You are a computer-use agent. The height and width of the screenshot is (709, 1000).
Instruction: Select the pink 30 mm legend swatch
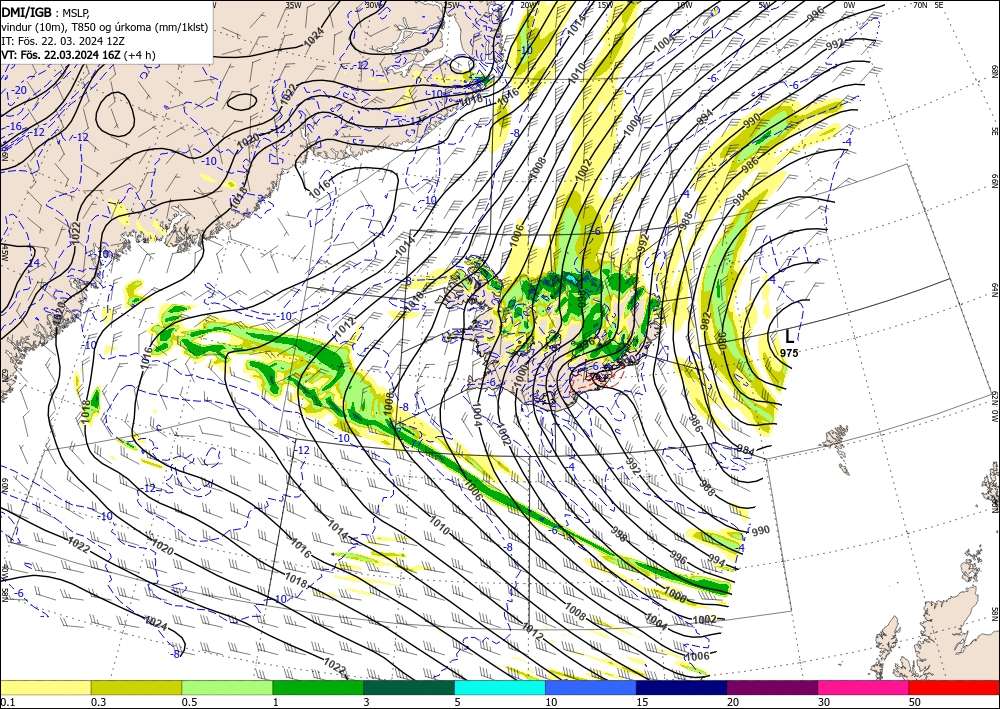tap(864, 687)
